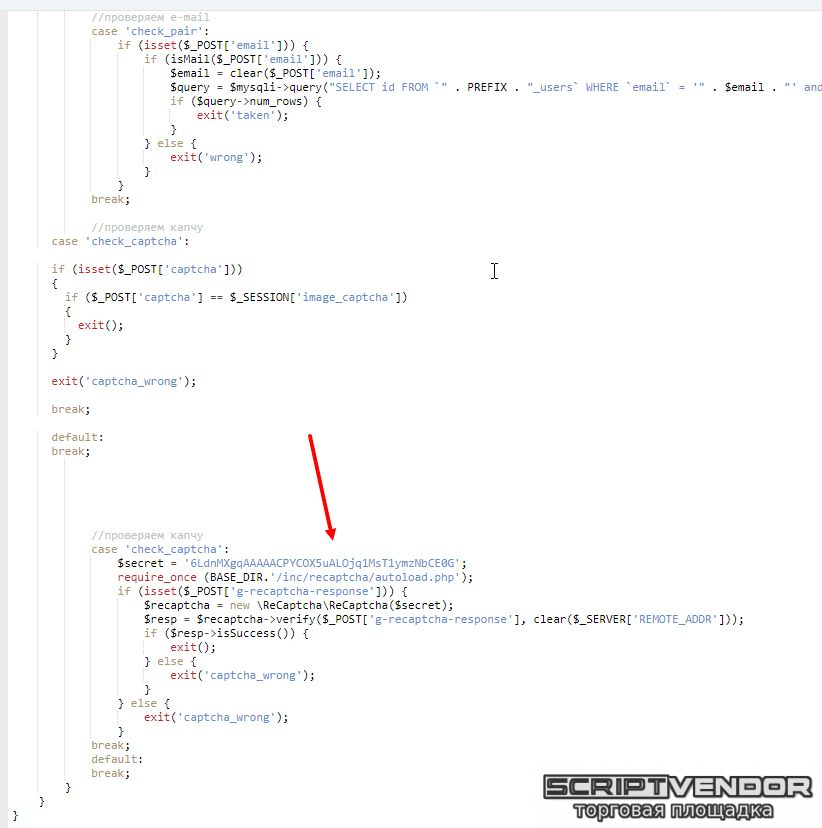Click the comment '//проверяем e-mail'
The width and height of the screenshot is (822, 828).
point(150,17)
